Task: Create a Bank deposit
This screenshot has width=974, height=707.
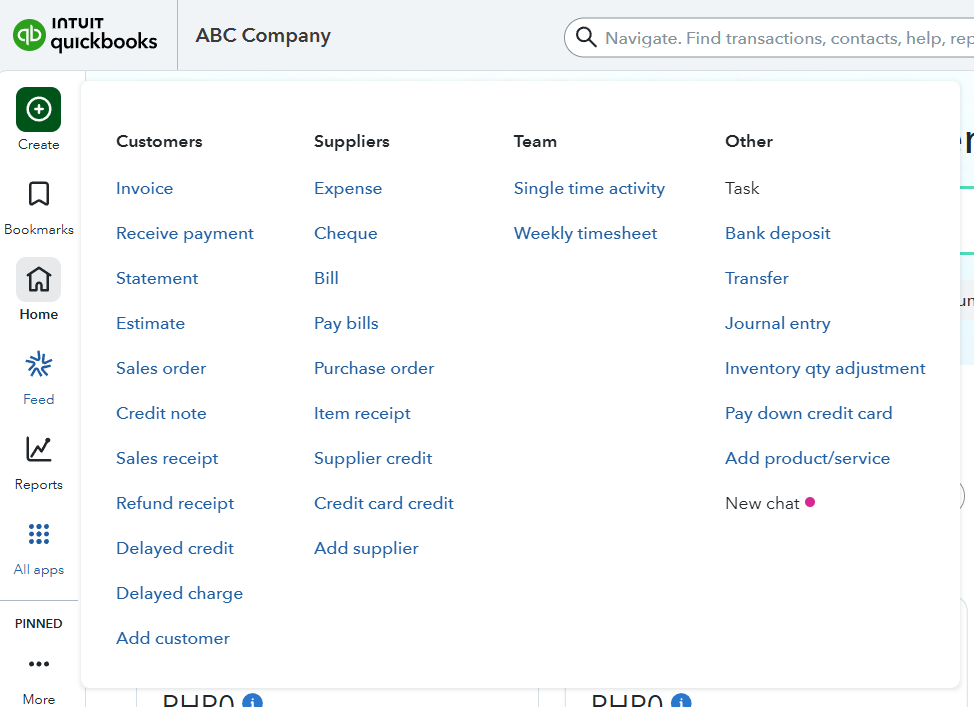Action: 777,234
